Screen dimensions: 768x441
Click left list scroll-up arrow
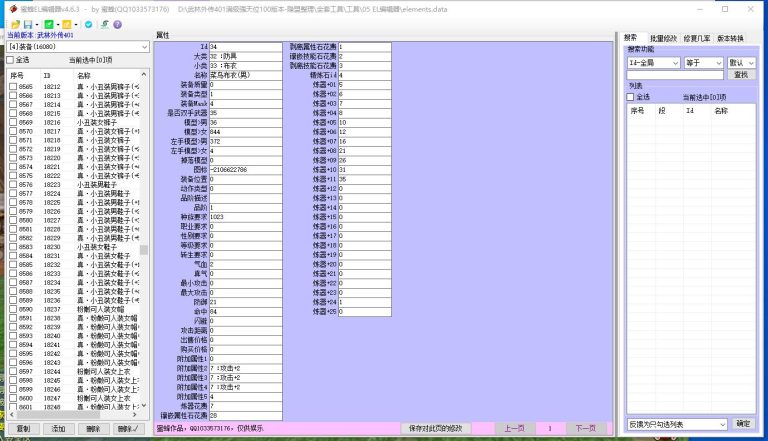click(144, 74)
